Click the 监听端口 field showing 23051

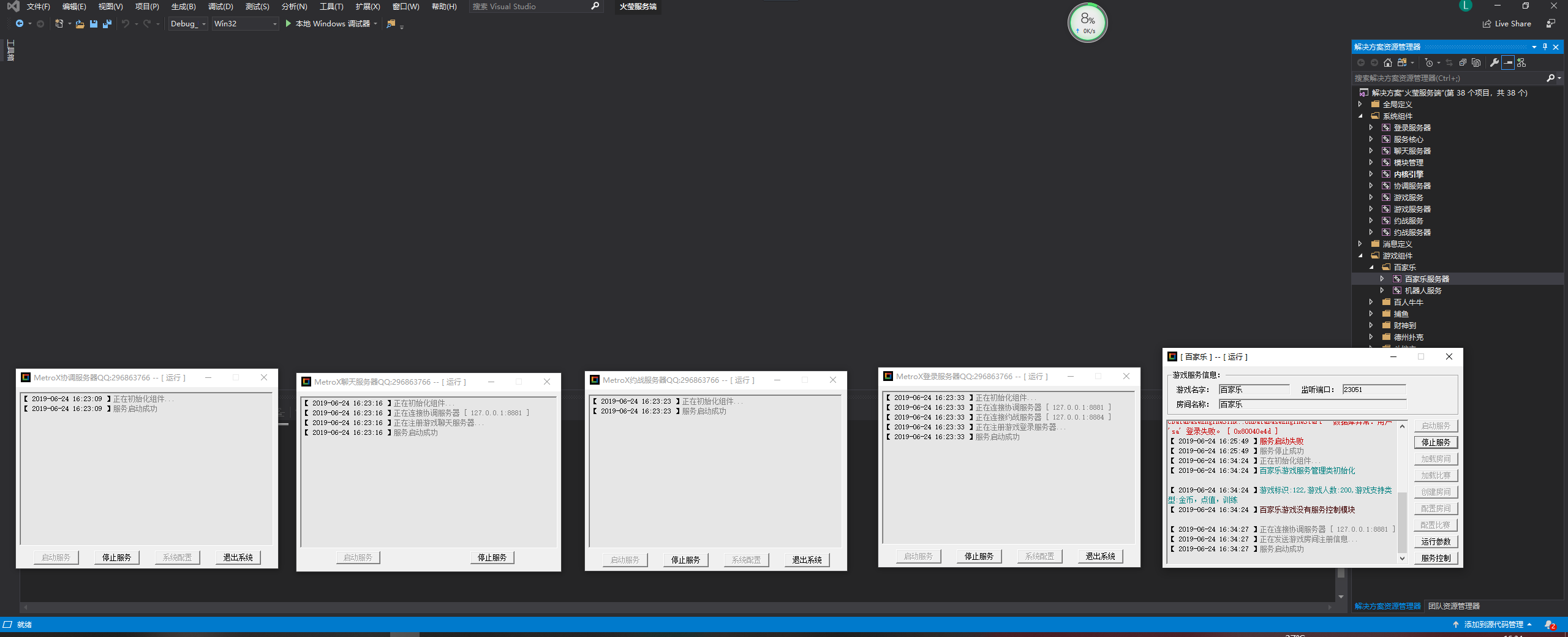1374,390
